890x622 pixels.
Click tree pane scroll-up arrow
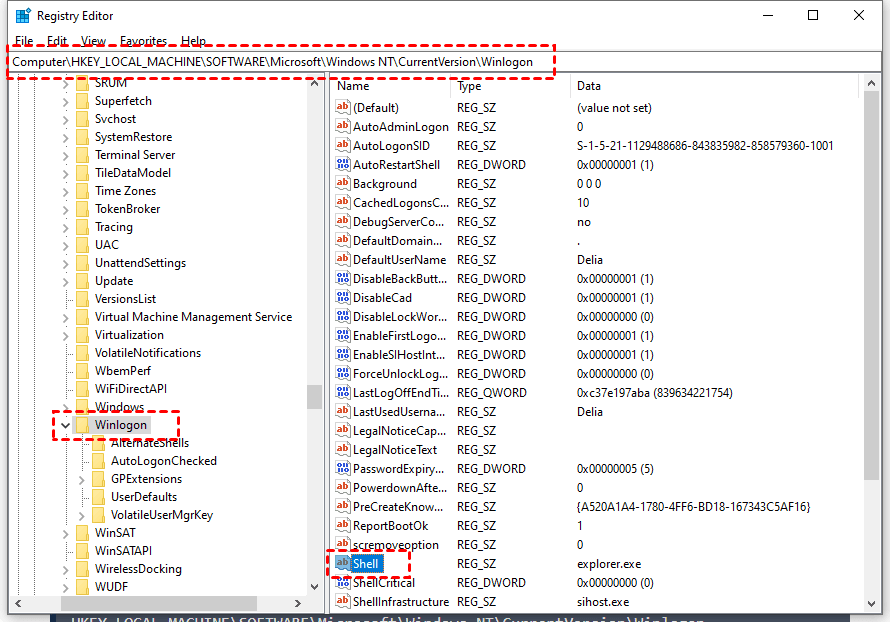coord(314,83)
